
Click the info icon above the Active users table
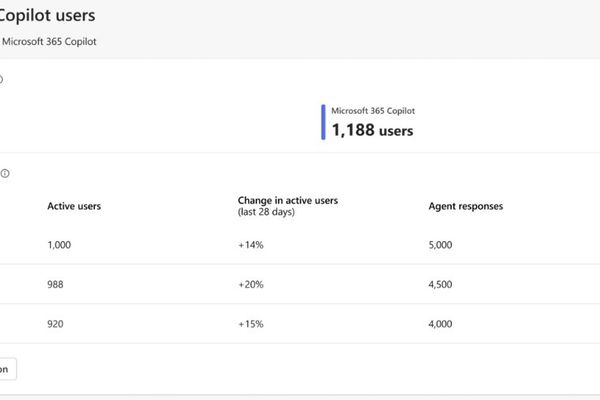(x=5, y=173)
